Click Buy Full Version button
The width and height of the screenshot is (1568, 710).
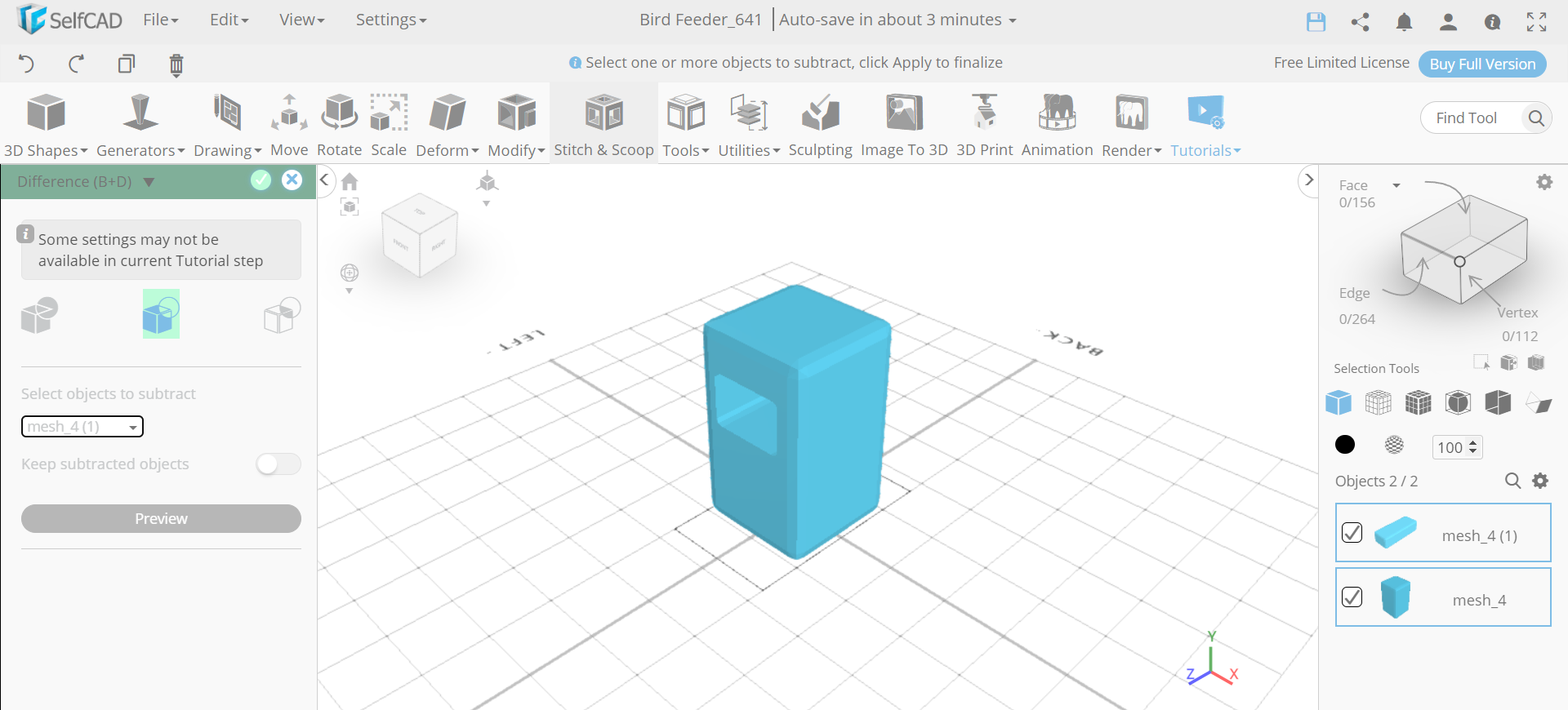coord(1482,64)
